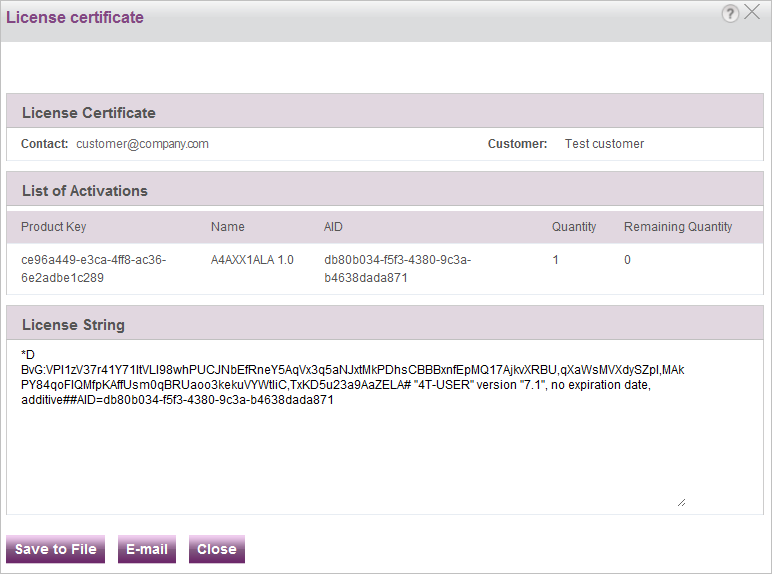Select the customer name Test customer

point(604,144)
